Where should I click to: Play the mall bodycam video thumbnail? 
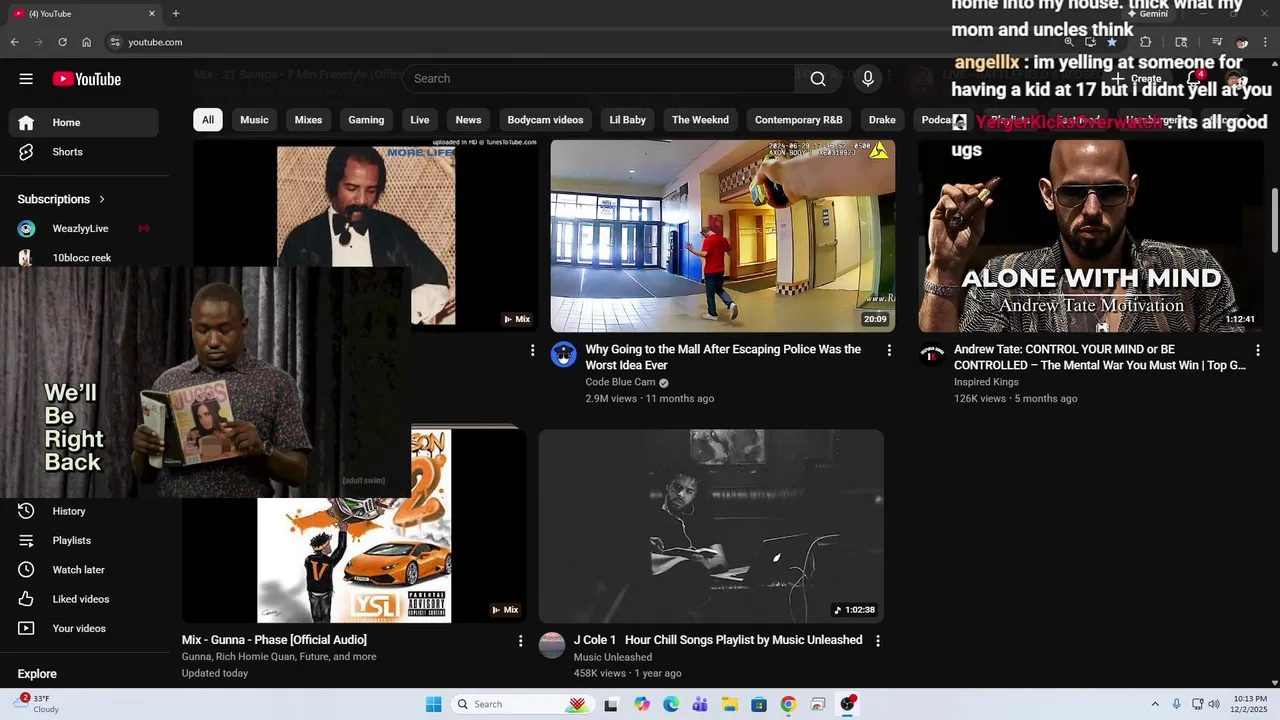723,236
